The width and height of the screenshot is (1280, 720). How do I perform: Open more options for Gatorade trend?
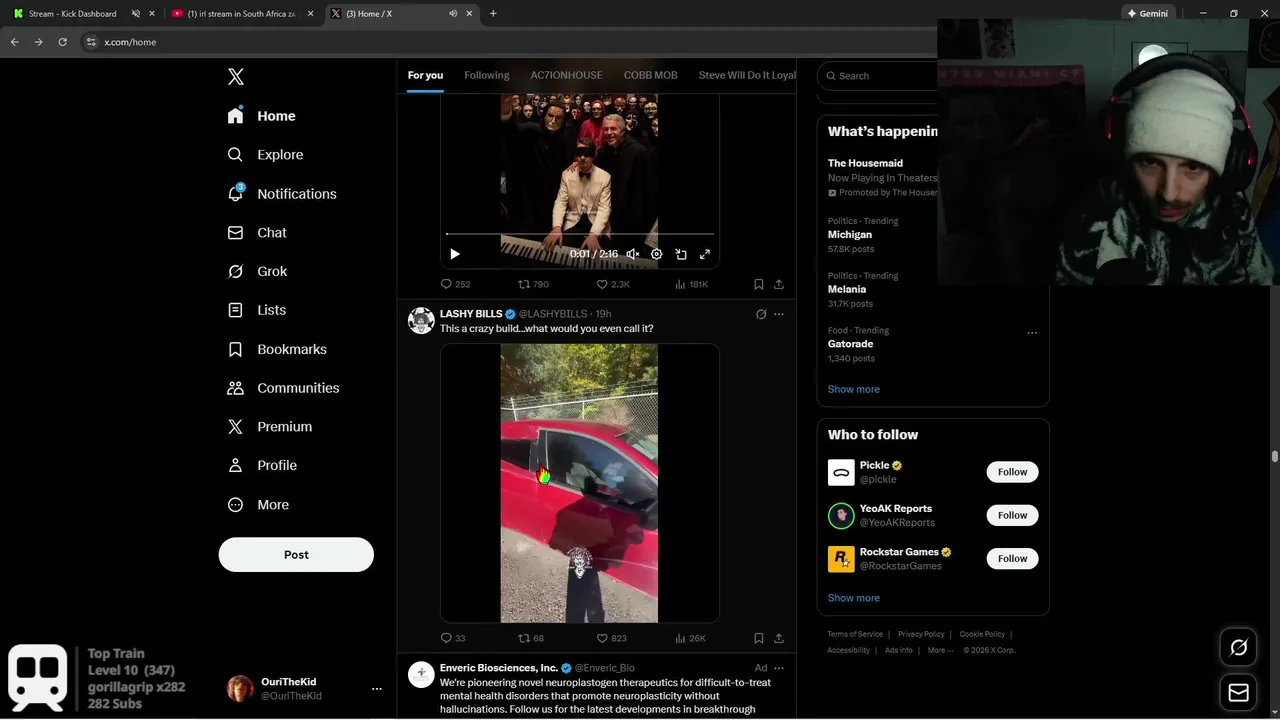click(1032, 333)
